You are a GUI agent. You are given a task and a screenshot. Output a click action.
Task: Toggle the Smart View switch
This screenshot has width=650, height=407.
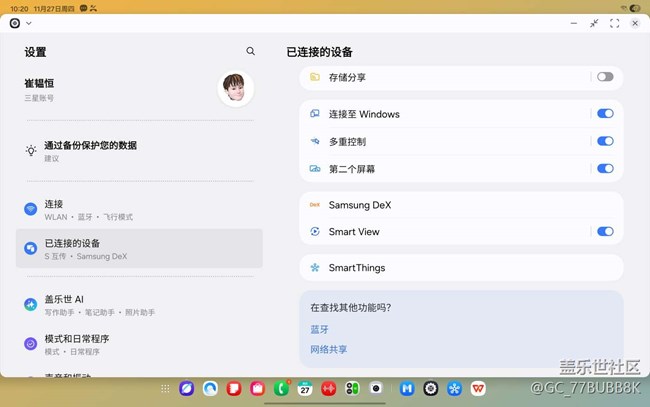[604, 232]
